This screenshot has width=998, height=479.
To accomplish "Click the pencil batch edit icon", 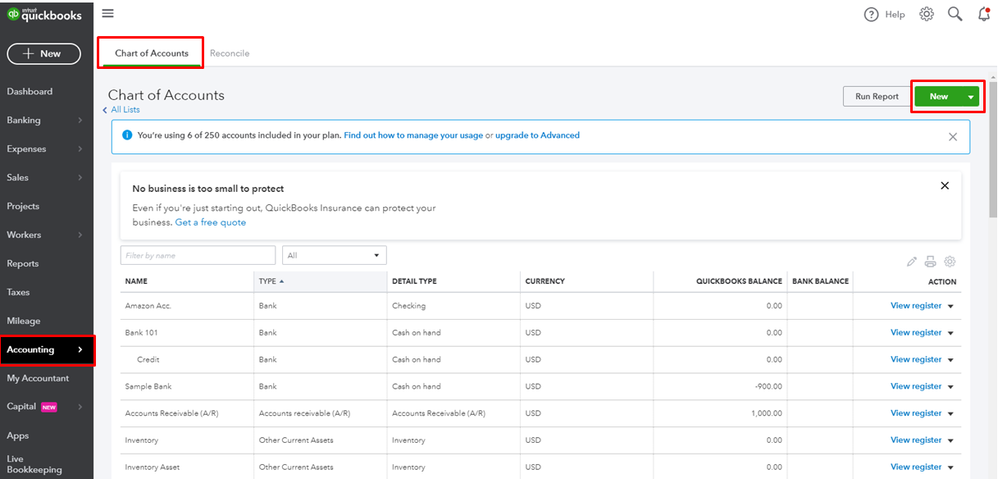I will tap(911, 261).
